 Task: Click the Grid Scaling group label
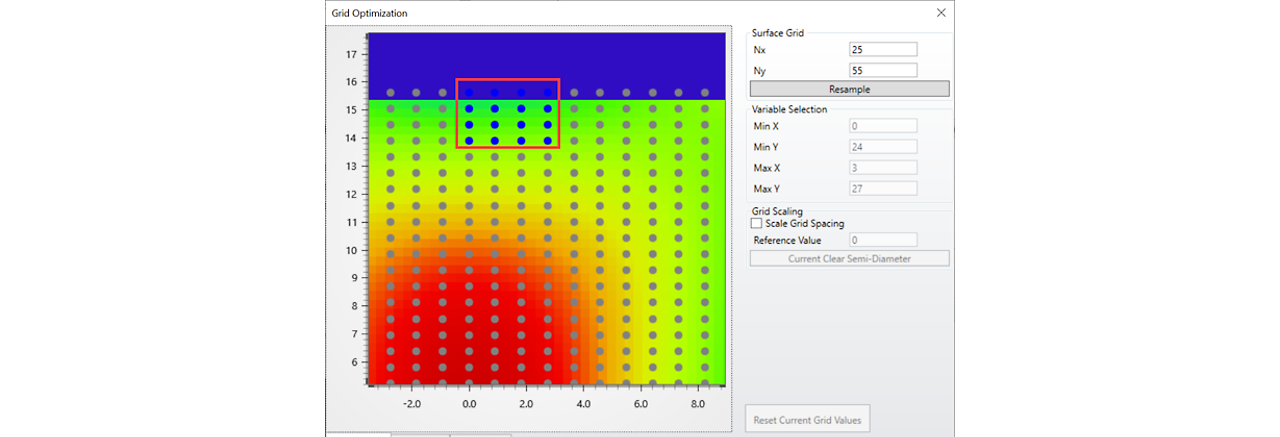777,212
